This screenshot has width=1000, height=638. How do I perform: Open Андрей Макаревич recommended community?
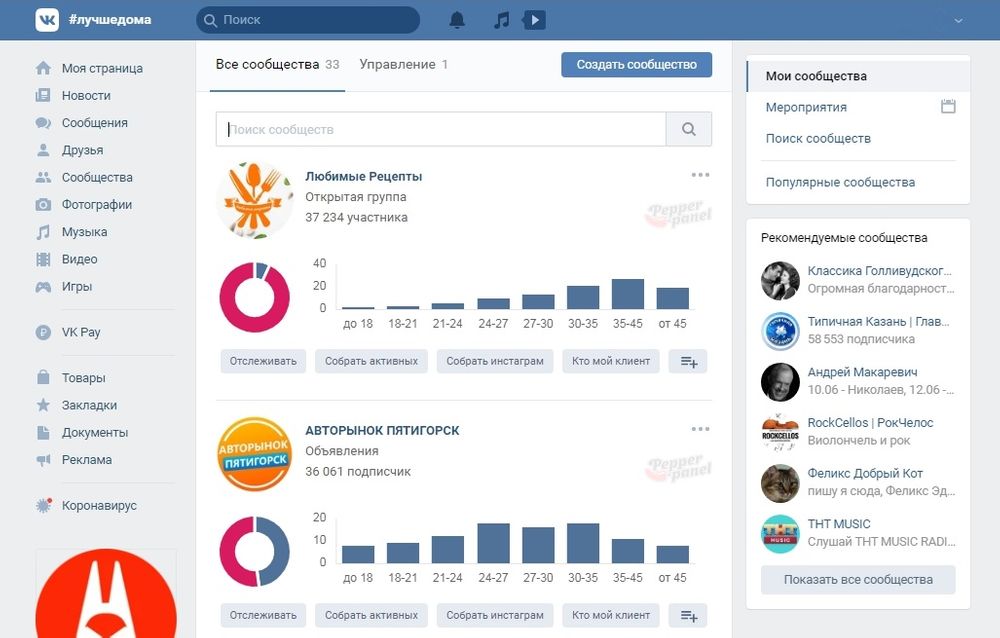point(858,382)
